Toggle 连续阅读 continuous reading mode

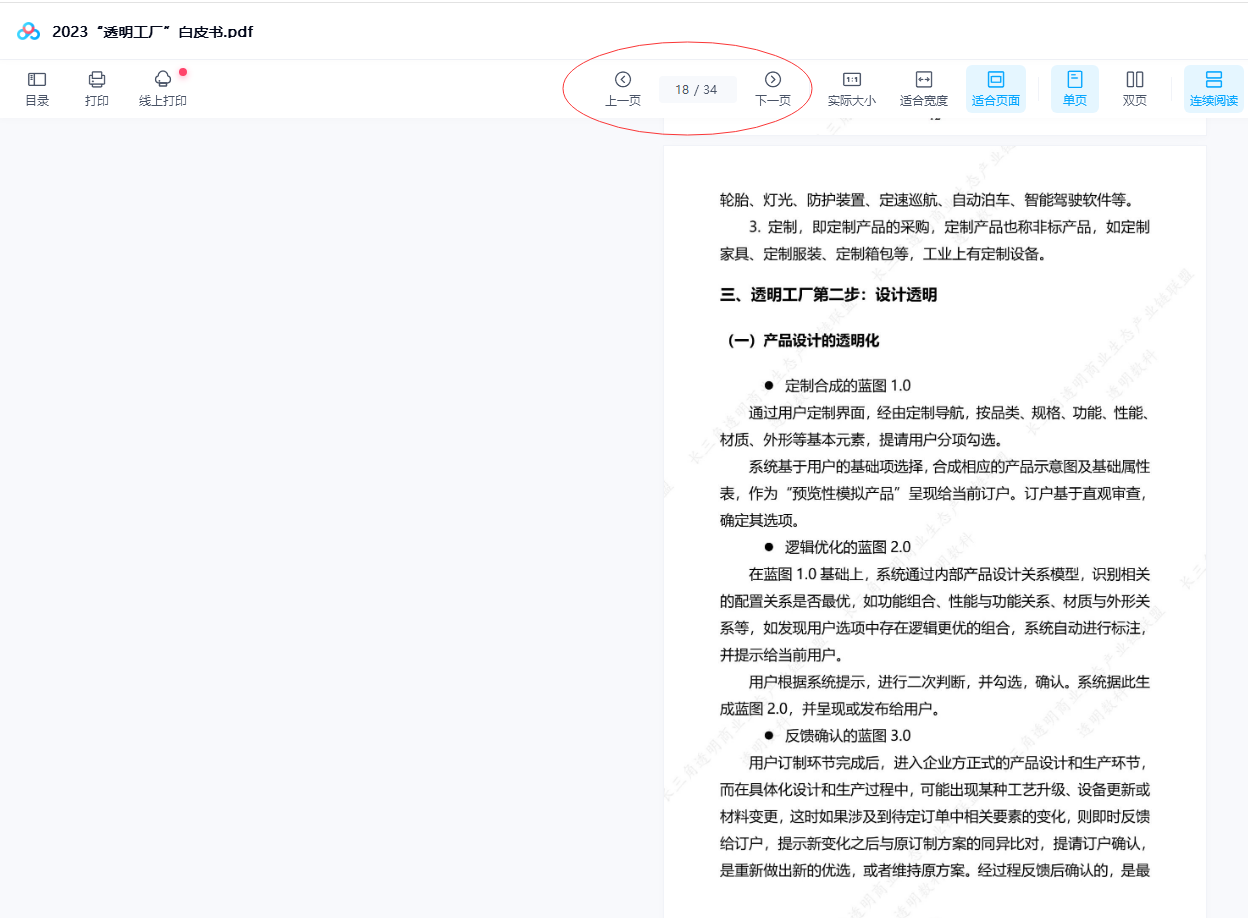[x=1213, y=88]
